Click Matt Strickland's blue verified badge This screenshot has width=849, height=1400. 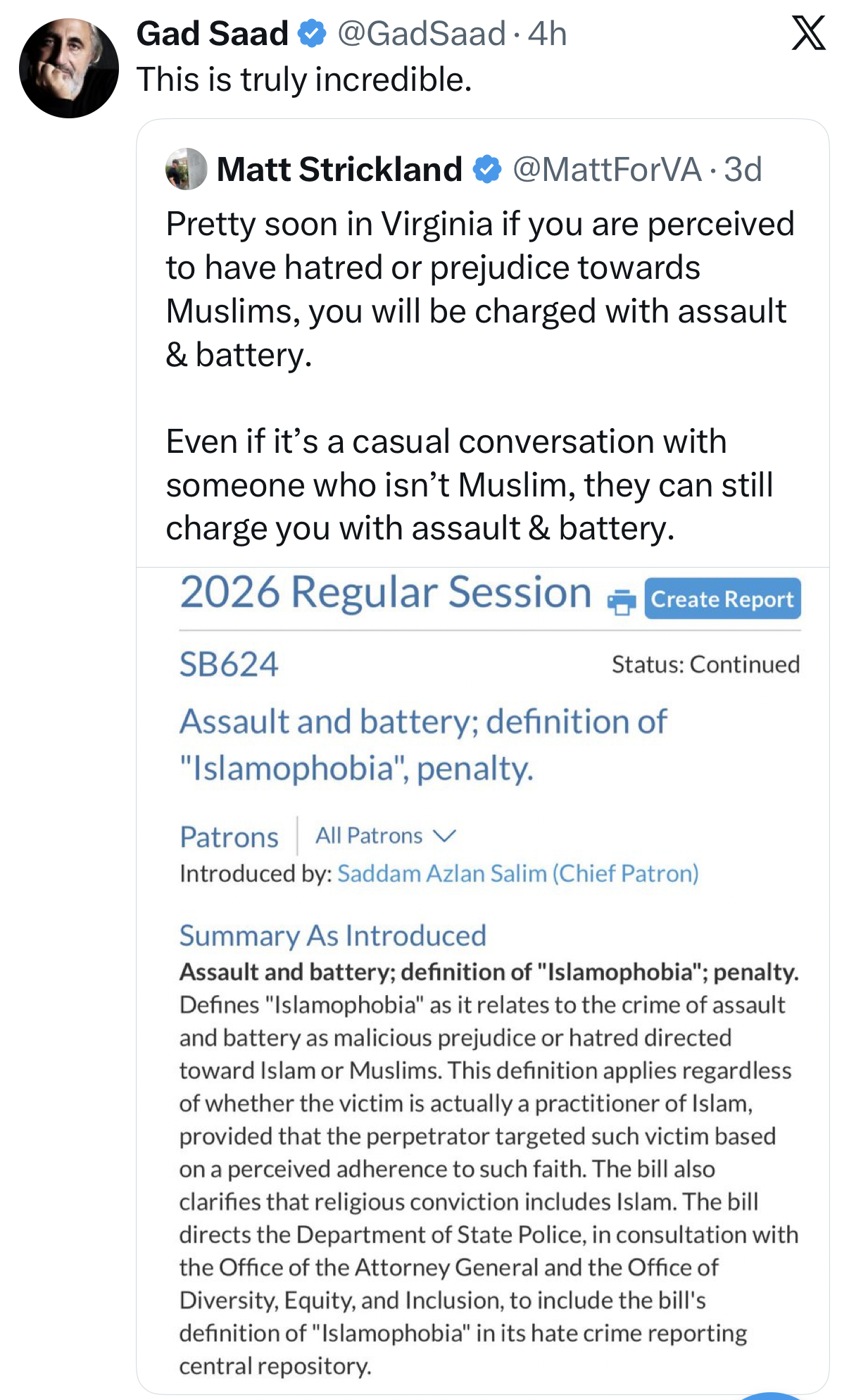486,170
